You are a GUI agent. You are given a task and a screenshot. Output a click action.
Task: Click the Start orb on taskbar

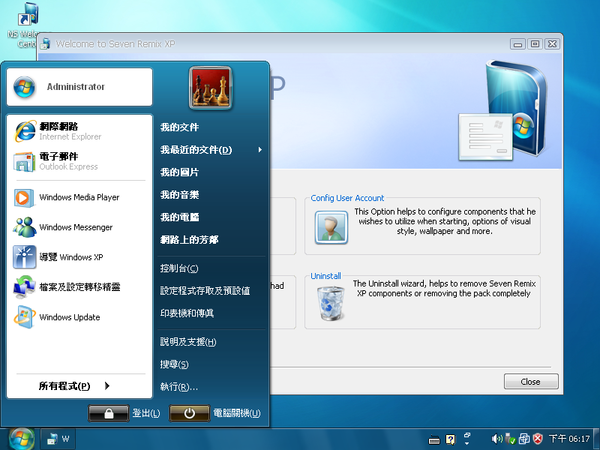pyautogui.click(x=21, y=439)
